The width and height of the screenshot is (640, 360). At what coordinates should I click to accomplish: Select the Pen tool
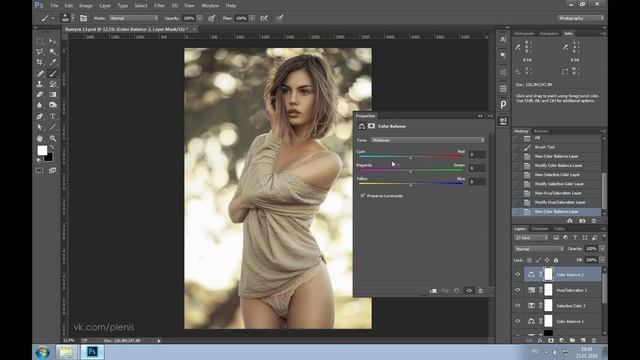click(40, 116)
